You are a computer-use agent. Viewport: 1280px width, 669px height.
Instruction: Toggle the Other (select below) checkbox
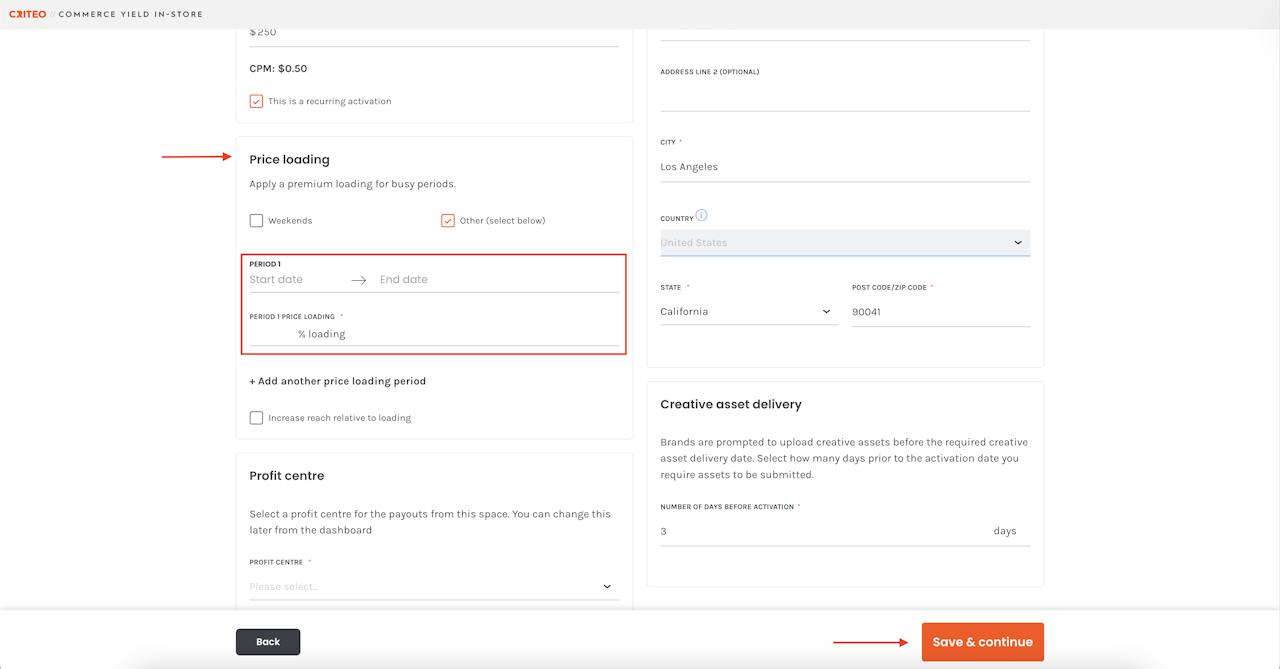448,221
